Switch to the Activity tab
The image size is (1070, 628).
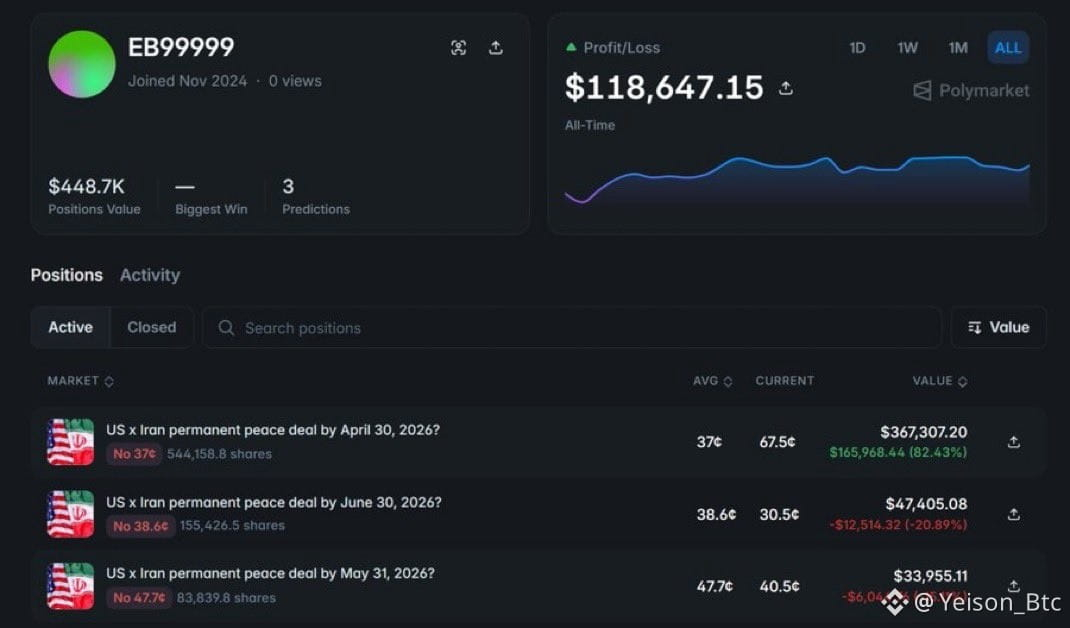pos(150,275)
